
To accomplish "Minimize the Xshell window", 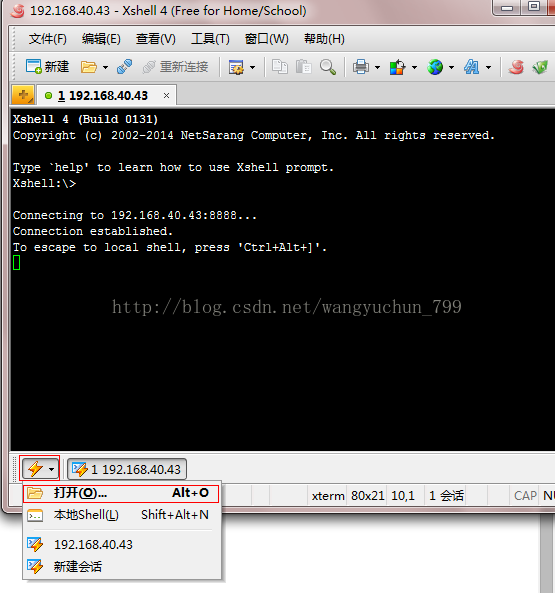I will coord(507,8).
